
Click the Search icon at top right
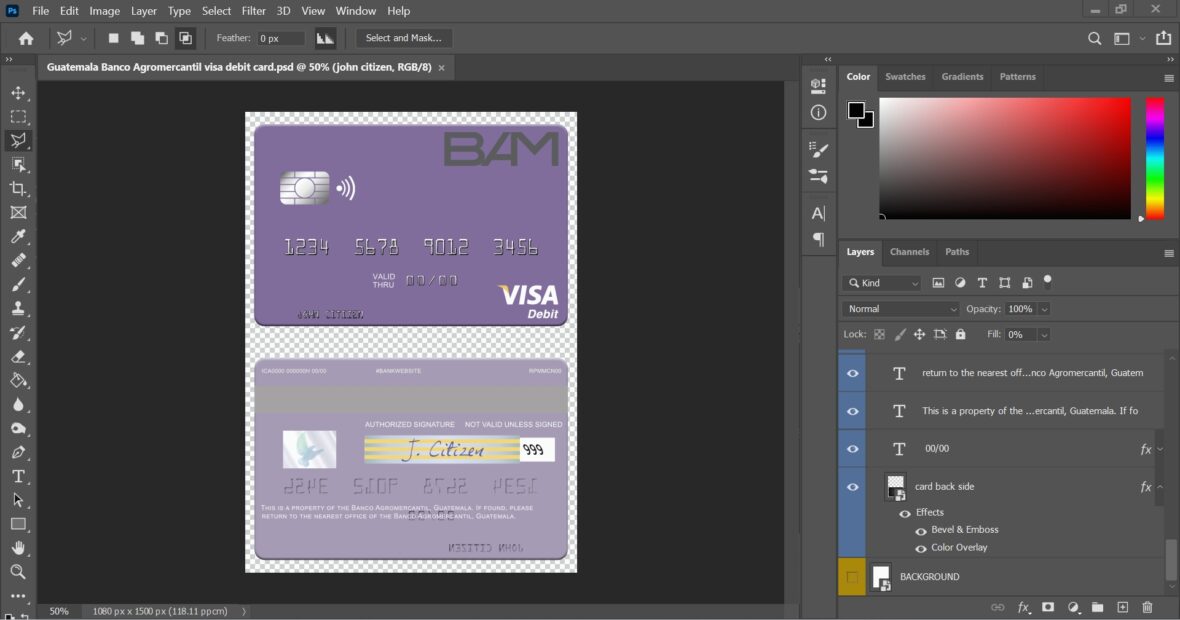click(1094, 38)
